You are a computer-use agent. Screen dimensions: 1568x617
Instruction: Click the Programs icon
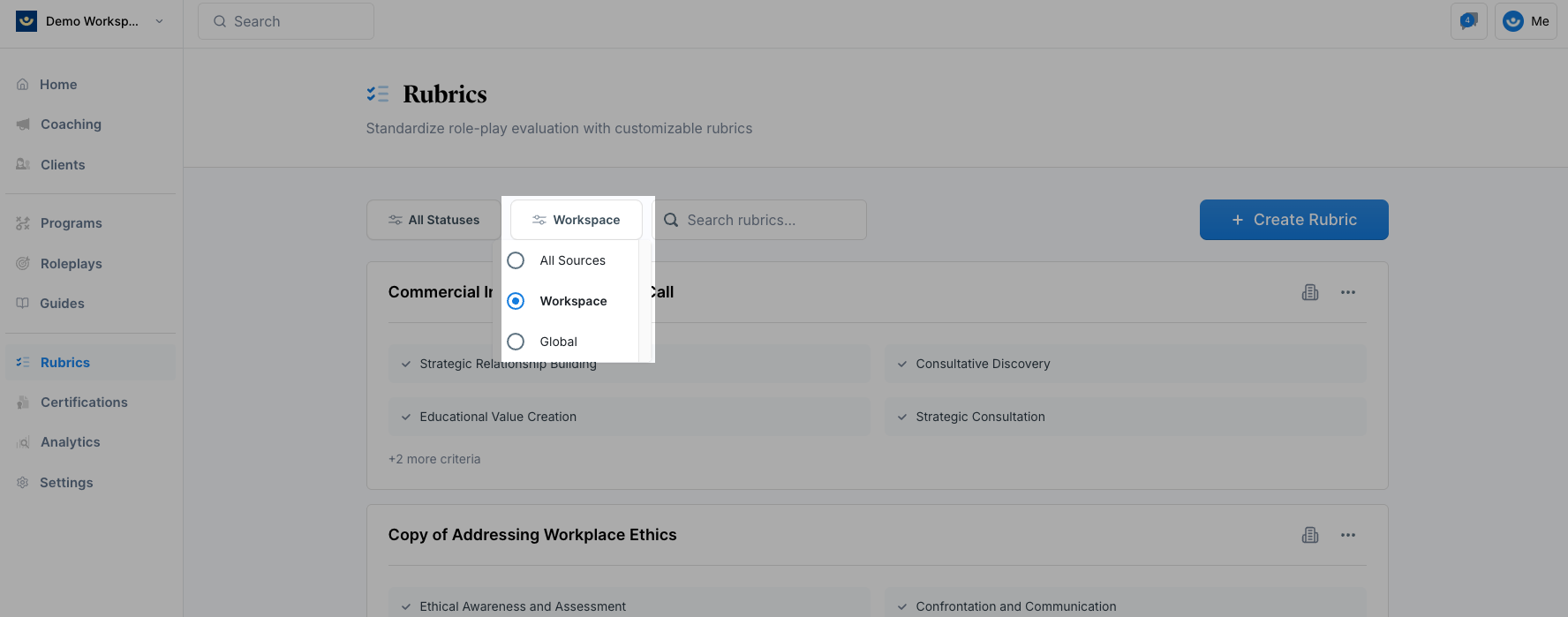23,223
